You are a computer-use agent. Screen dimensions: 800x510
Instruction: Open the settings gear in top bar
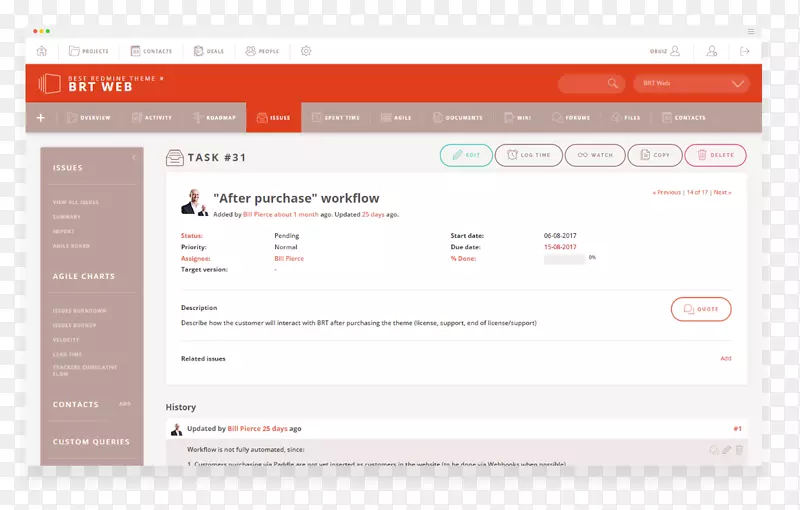306,51
